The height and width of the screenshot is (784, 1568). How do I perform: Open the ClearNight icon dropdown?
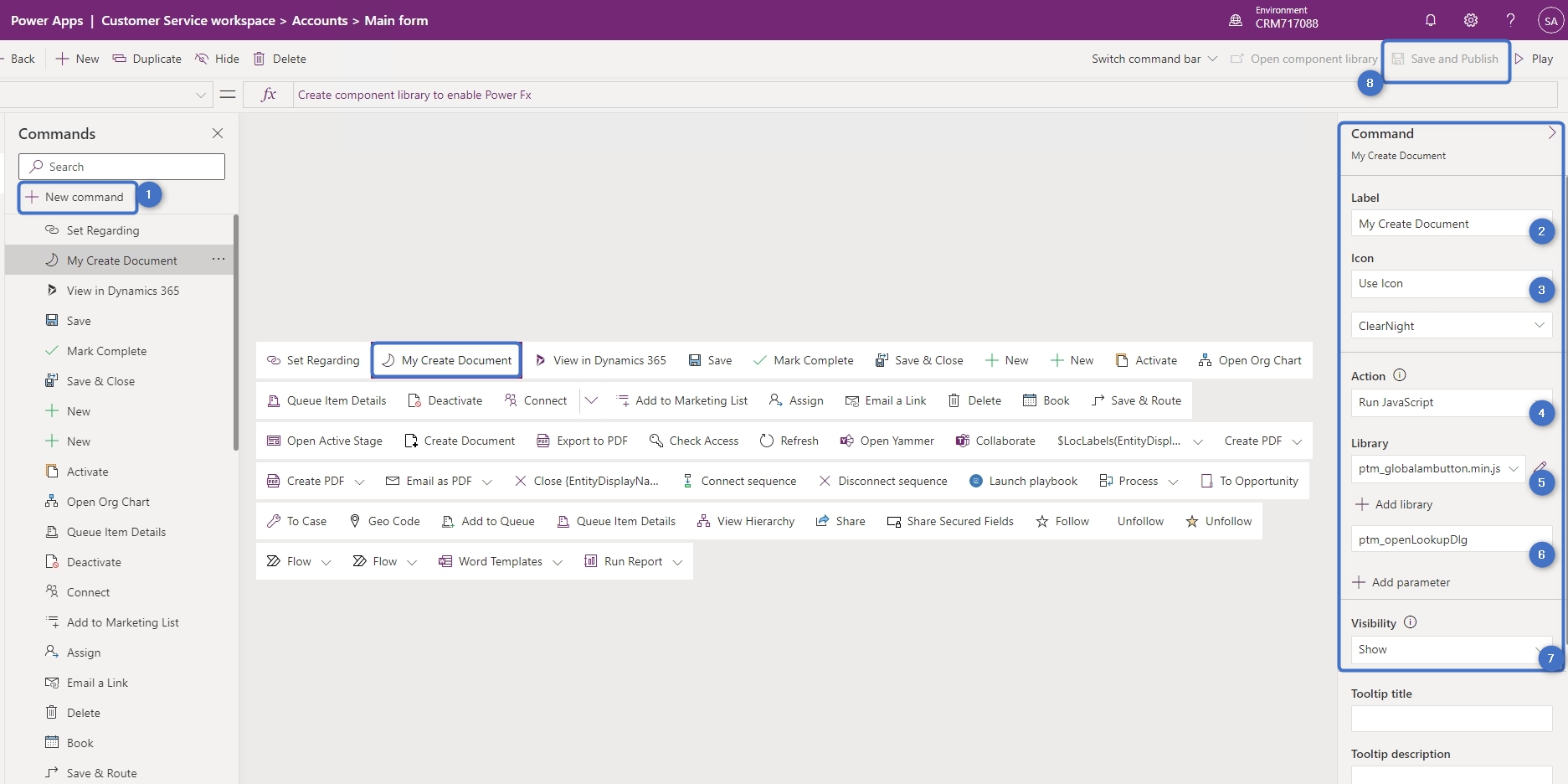point(1452,325)
